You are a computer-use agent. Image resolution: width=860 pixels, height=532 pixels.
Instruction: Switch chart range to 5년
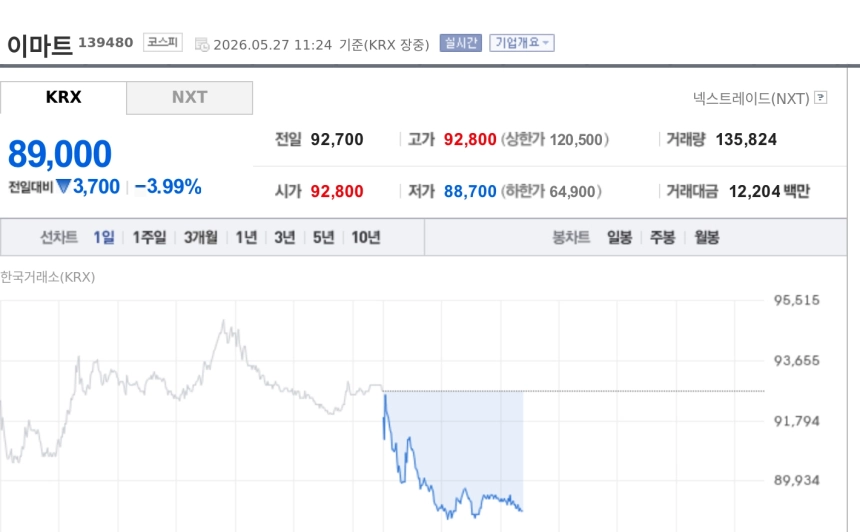coord(324,237)
